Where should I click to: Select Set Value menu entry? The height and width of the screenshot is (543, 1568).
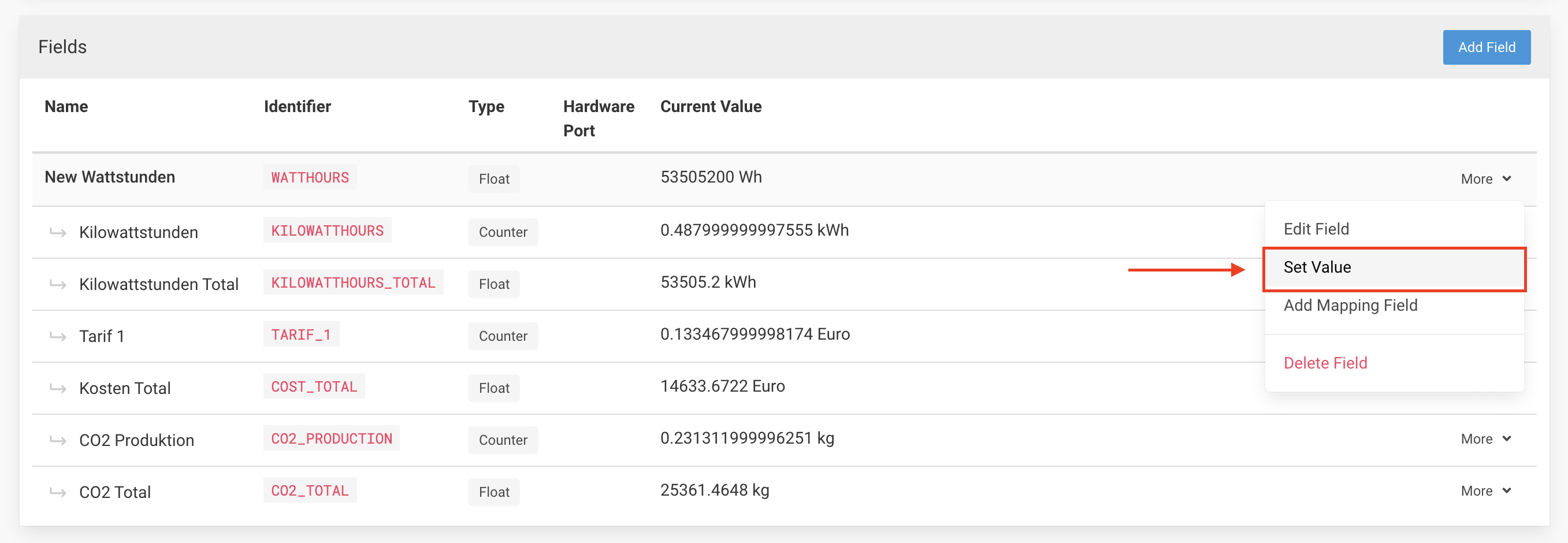tap(1317, 267)
